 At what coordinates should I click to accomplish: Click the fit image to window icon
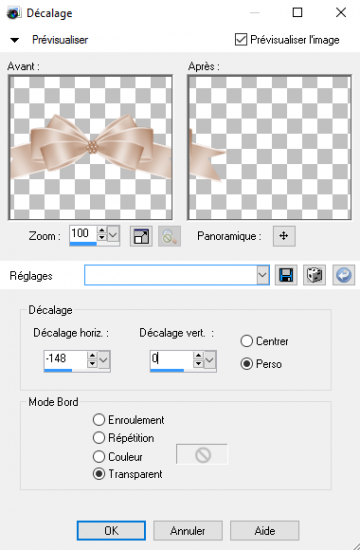tap(141, 236)
